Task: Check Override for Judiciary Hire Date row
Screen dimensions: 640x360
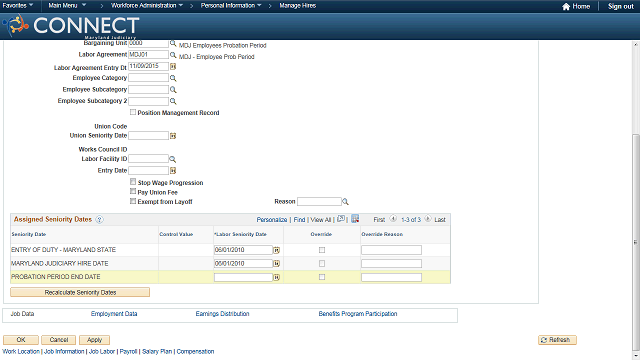Action: (322, 264)
